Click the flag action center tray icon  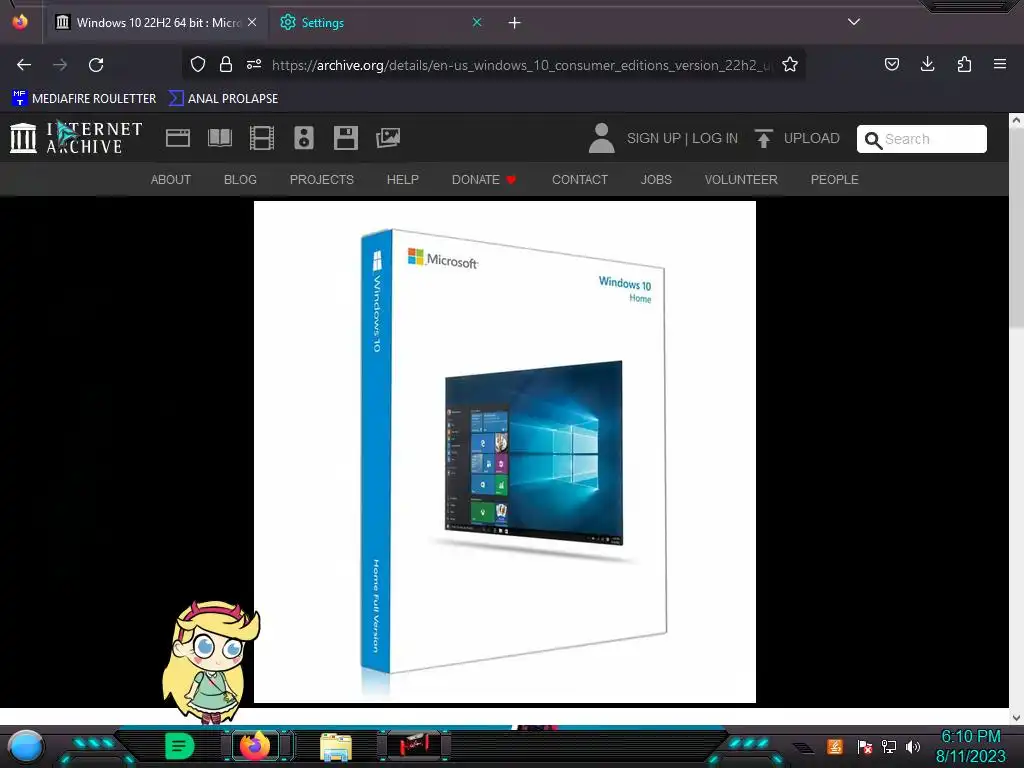[864, 746]
